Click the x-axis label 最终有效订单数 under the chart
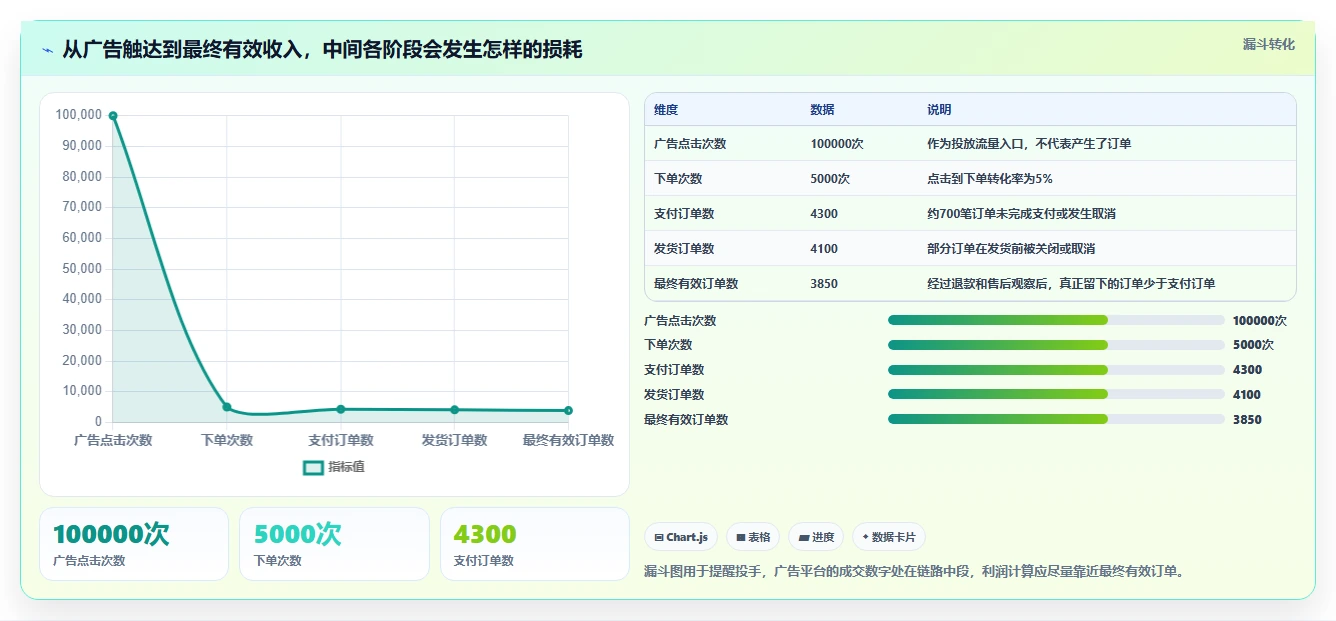 [568, 440]
